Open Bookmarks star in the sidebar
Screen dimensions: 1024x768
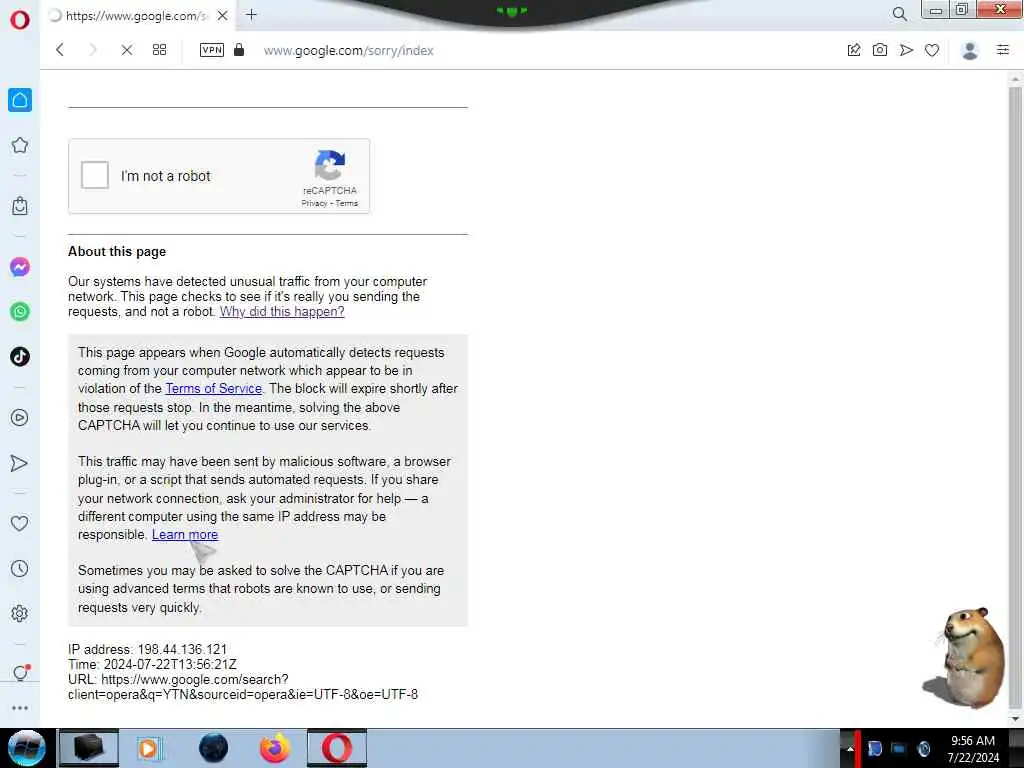(20, 145)
